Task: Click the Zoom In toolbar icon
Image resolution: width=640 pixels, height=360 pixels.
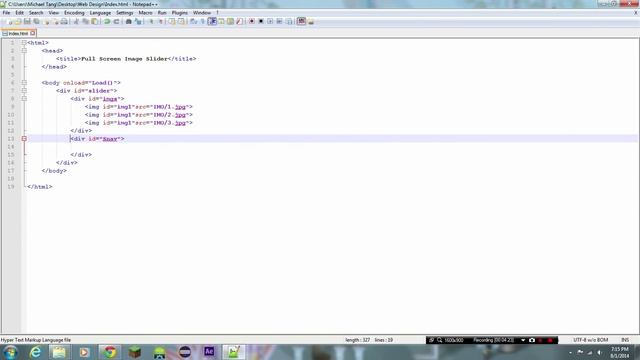Action: point(151,21)
